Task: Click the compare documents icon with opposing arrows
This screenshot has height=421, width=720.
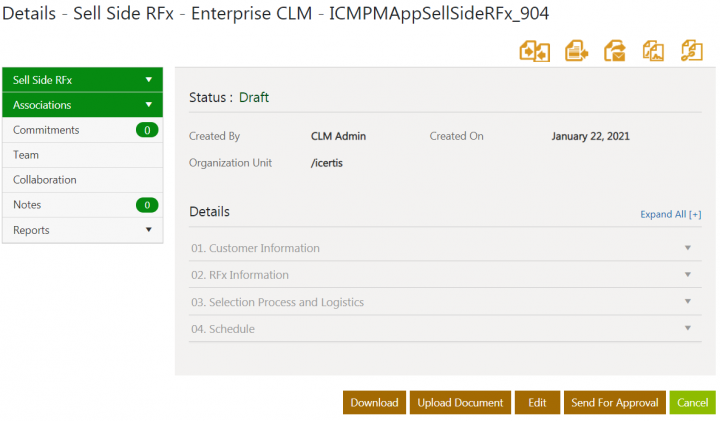Action: pyautogui.click(x=534, y=51)
